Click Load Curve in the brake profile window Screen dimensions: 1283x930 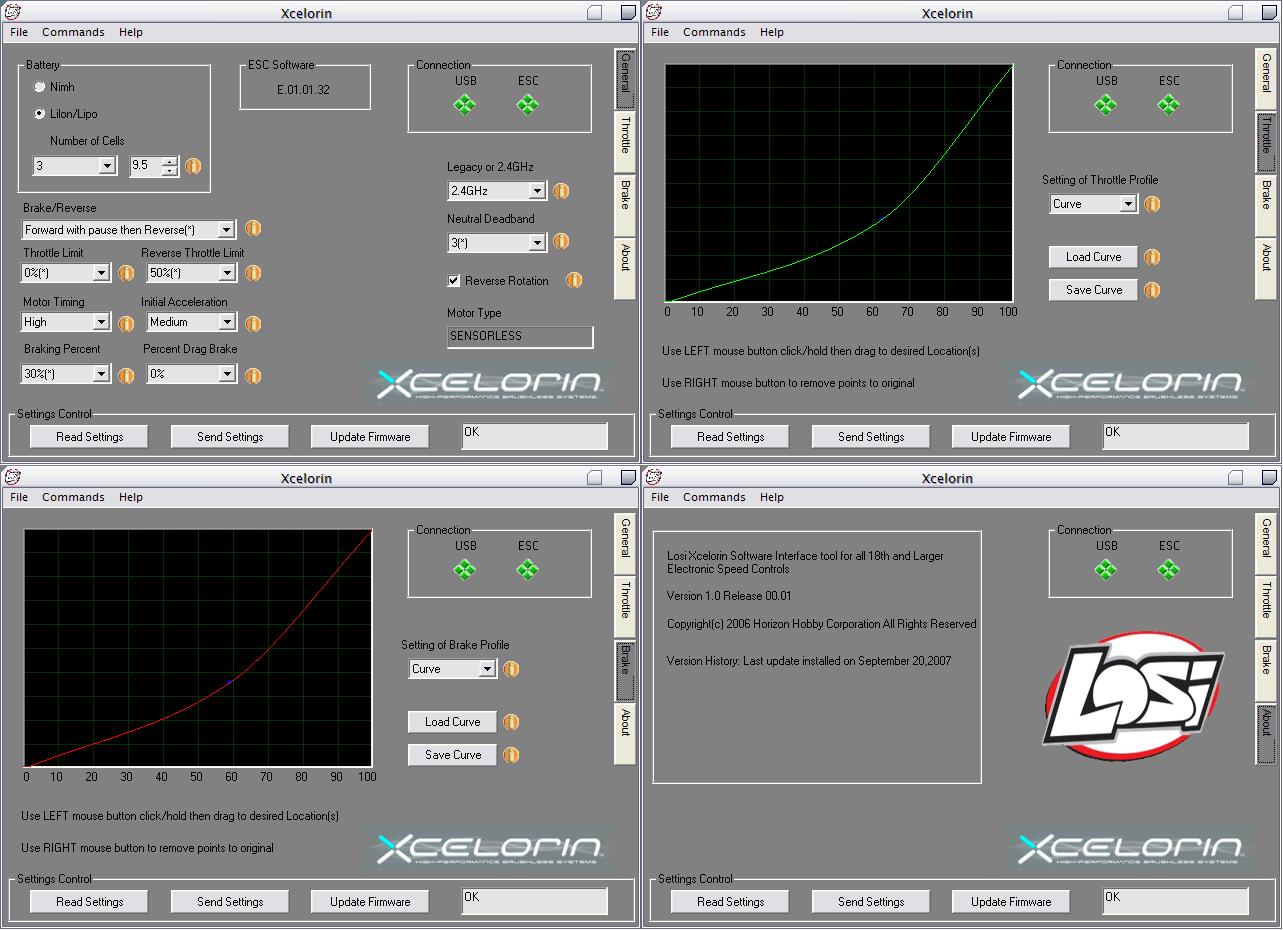coord(452,722)
